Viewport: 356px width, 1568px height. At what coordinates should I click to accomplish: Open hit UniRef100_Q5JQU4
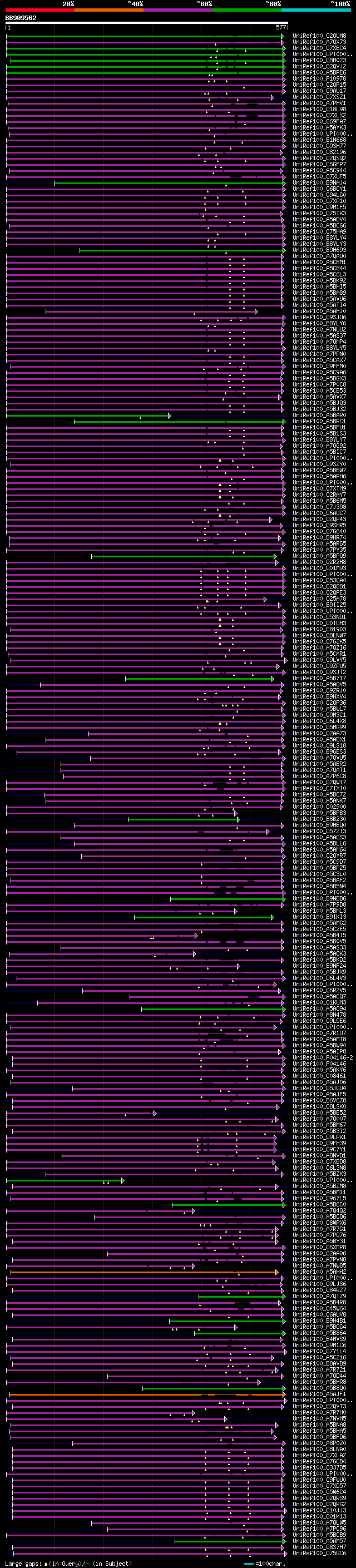[319, 1089]
